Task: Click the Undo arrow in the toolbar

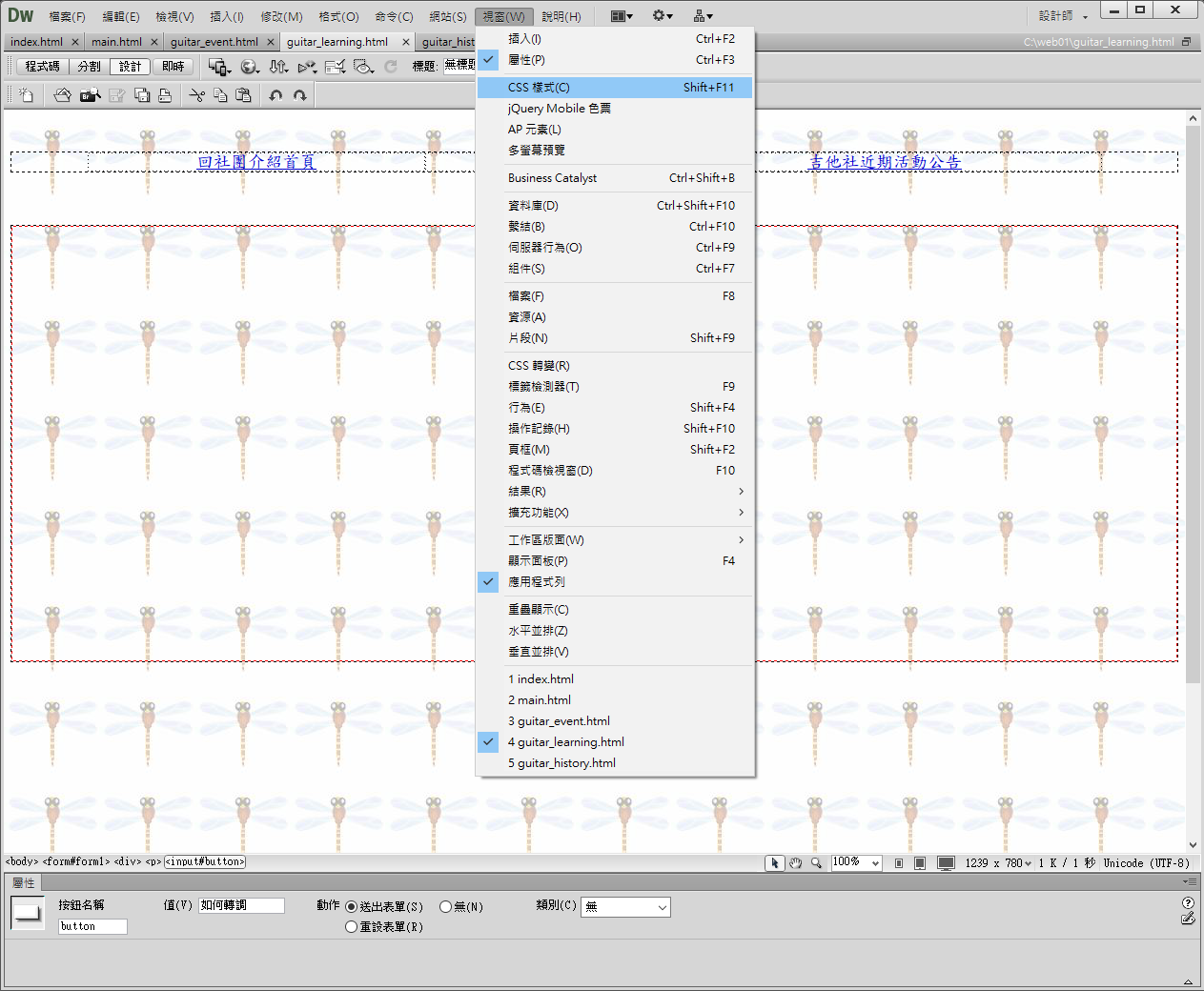Action: point(275,95)
